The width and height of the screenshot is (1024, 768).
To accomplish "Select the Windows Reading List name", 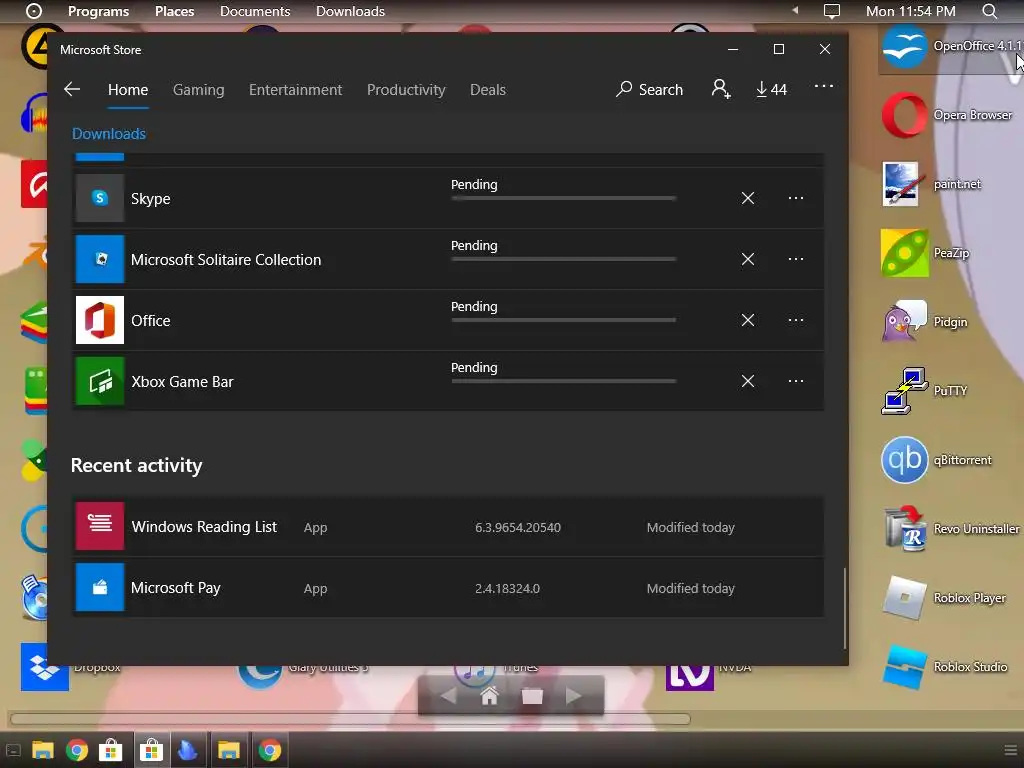I will click(204, 527).
